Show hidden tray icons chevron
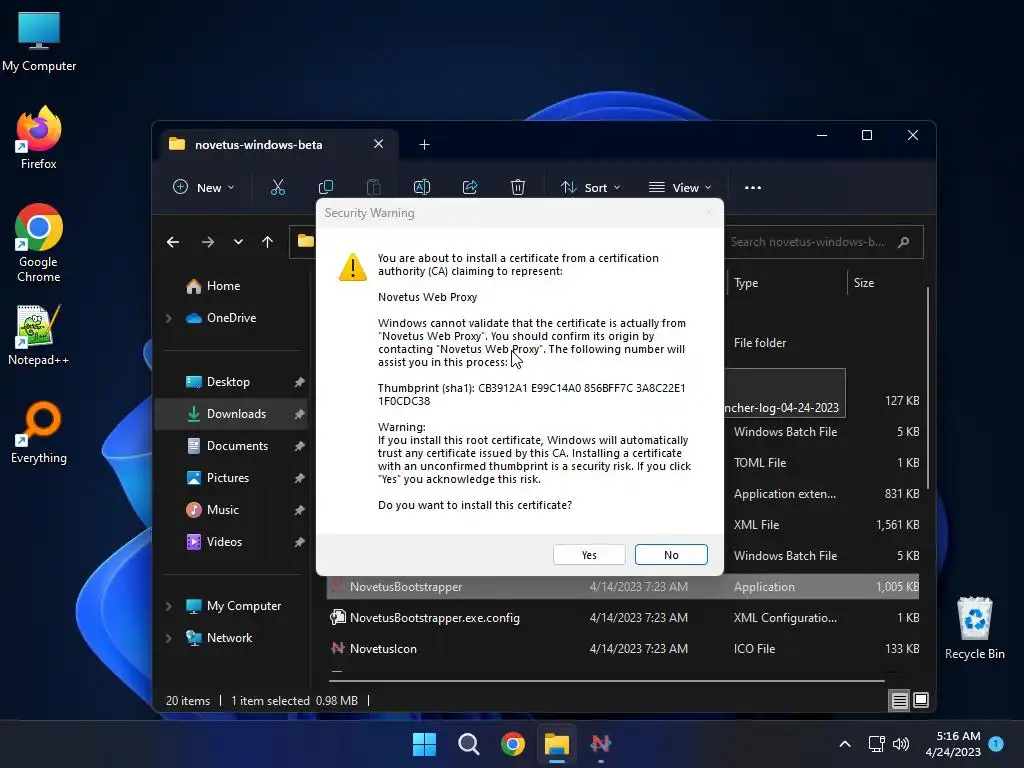 tap(844, 744)
